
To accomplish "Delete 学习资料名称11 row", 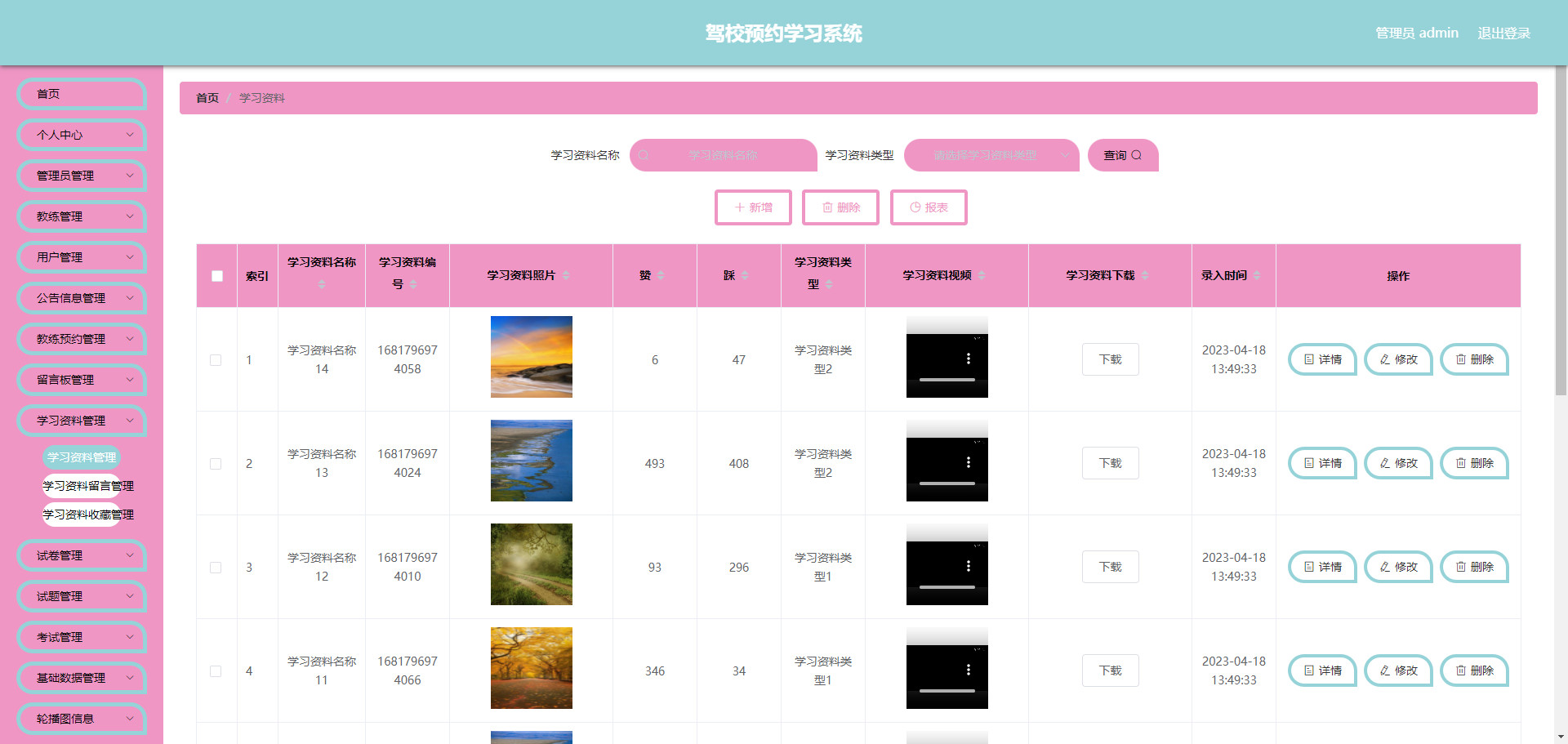I will [x=1474, y=670].
